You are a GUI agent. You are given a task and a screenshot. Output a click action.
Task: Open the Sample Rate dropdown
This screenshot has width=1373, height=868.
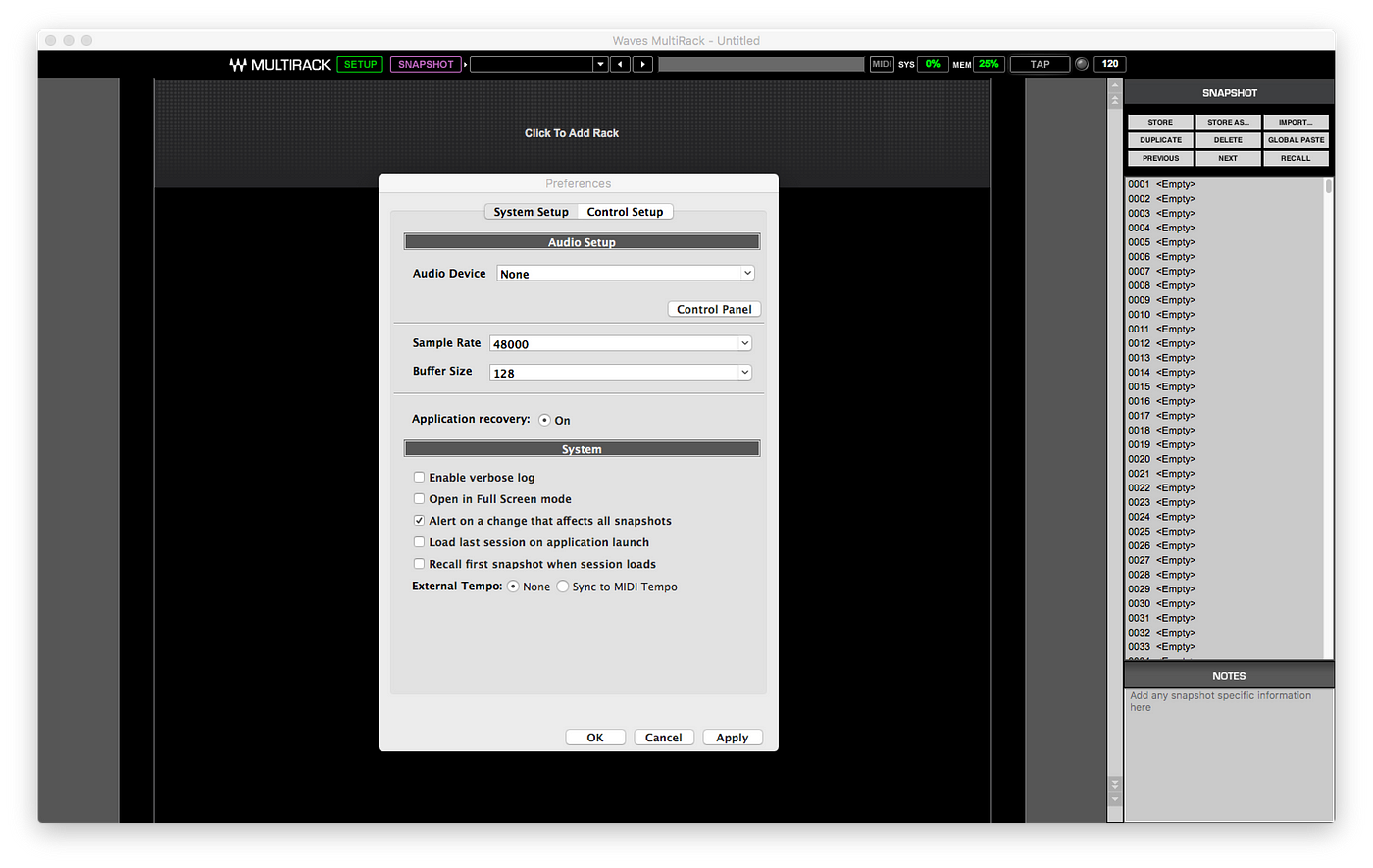621,344
